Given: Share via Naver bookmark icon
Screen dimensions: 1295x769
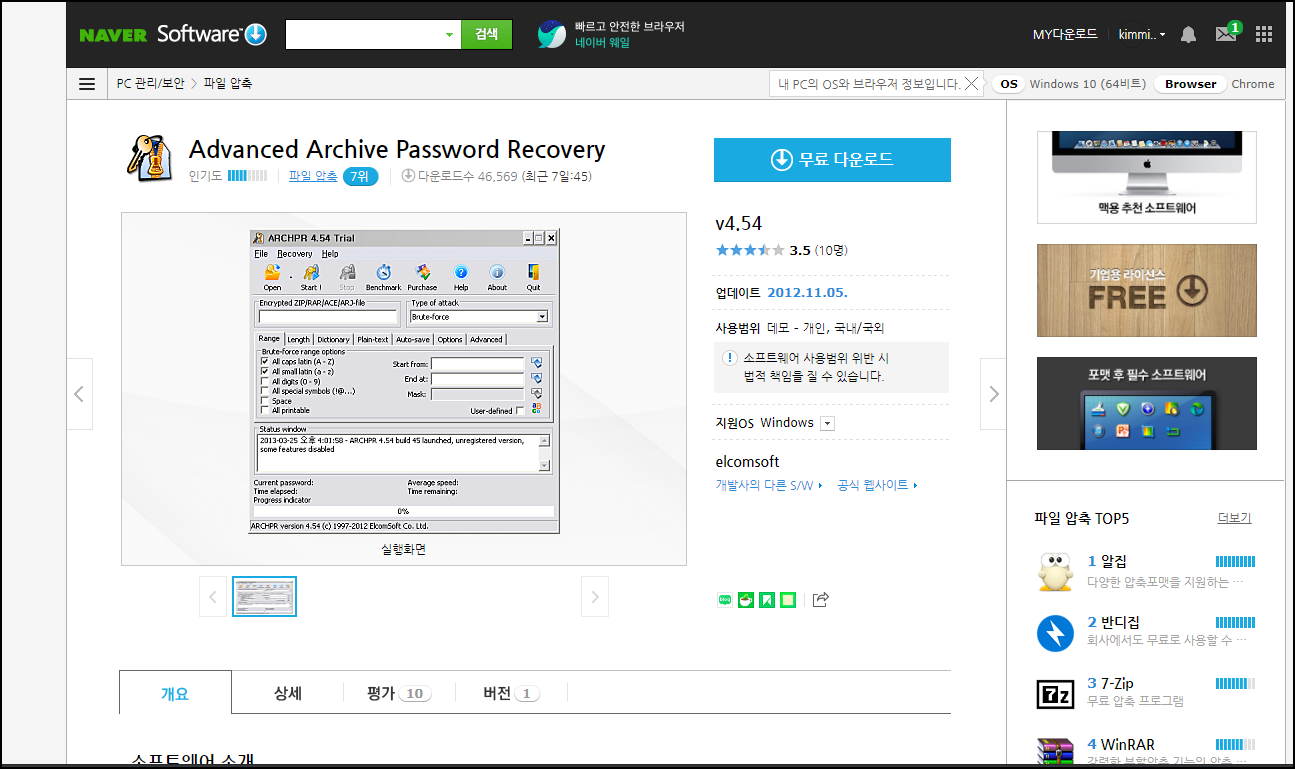Looking at the screenshot, I should coord(767,600).
